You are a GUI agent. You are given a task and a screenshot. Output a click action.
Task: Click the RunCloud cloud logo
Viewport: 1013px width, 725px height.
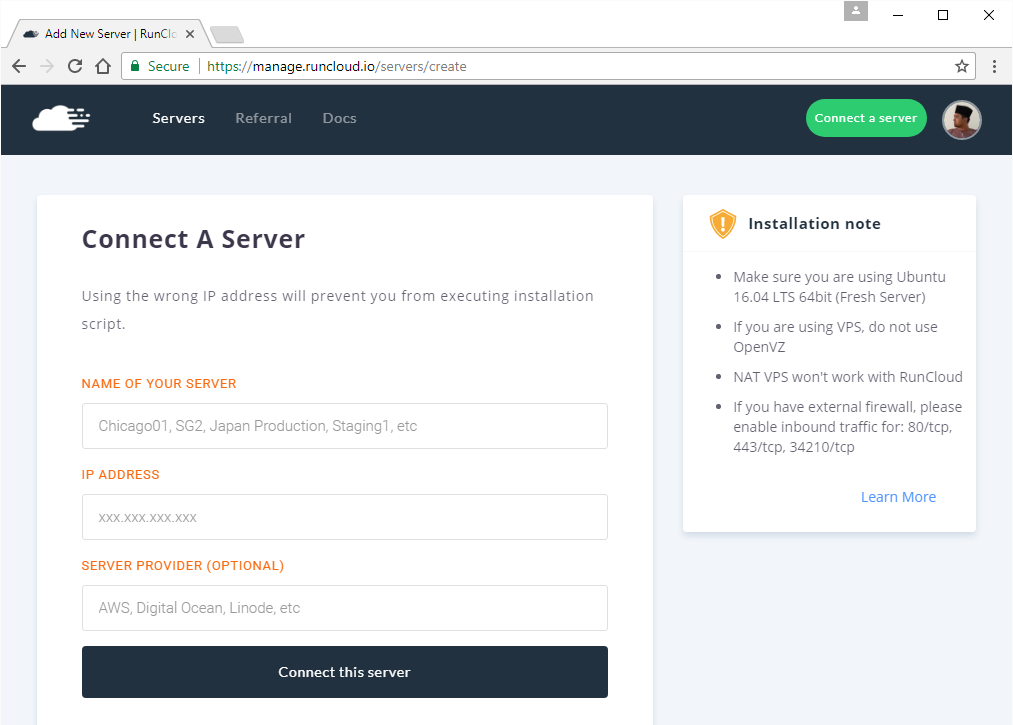[x=61, y=119]
